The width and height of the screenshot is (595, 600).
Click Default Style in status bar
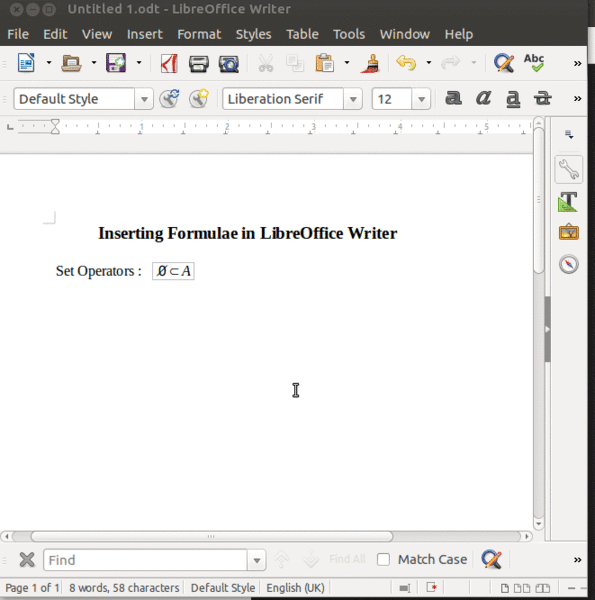(223, 588)
